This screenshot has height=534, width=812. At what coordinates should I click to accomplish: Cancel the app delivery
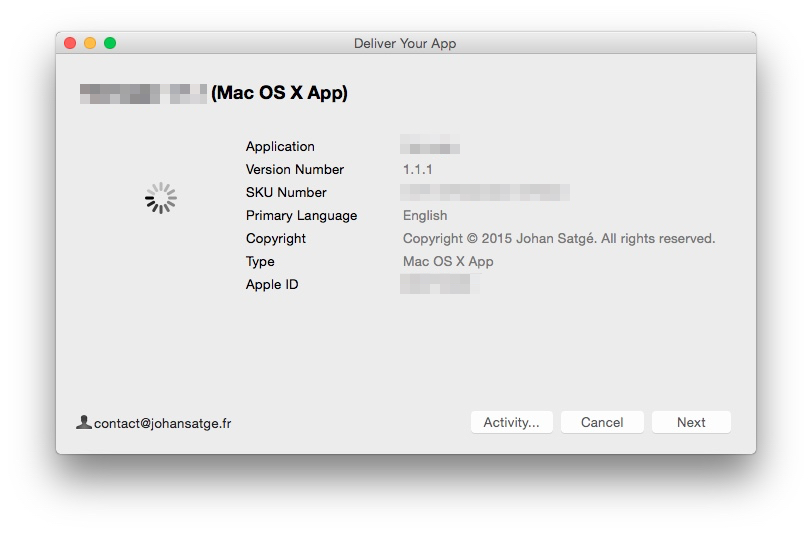(602, 422)
